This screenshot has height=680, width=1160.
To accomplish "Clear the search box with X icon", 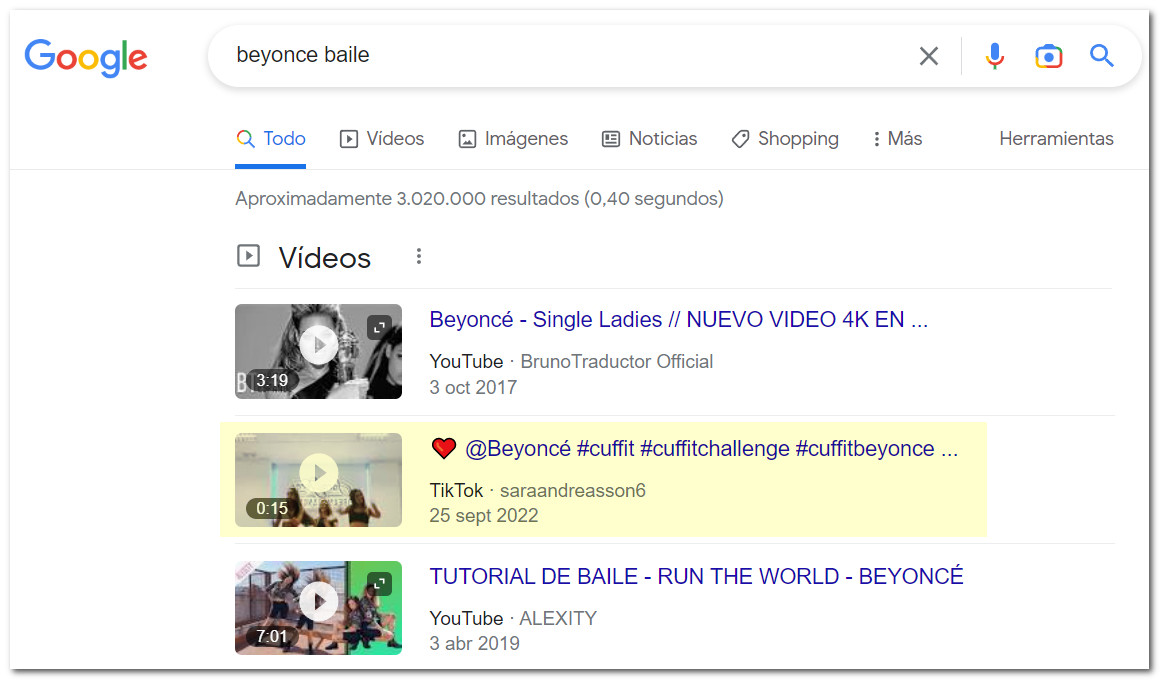I will tap(929, 56).
